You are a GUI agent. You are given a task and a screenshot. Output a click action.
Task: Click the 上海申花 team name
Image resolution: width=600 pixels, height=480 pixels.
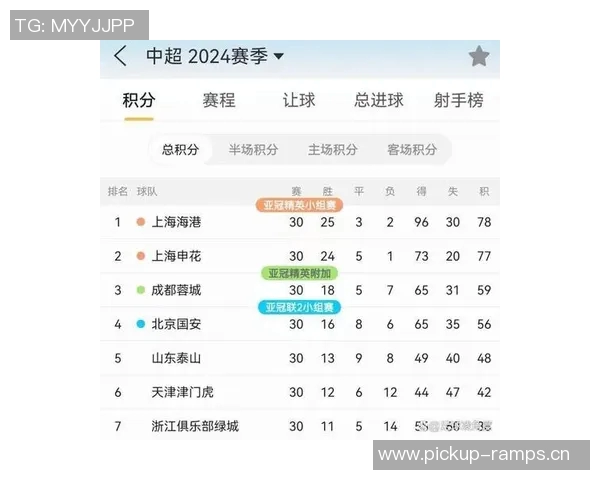176,256
